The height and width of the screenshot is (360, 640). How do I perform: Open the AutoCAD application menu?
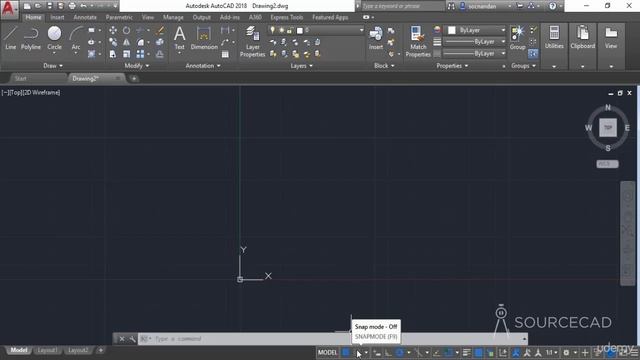(x=9, y=9)
